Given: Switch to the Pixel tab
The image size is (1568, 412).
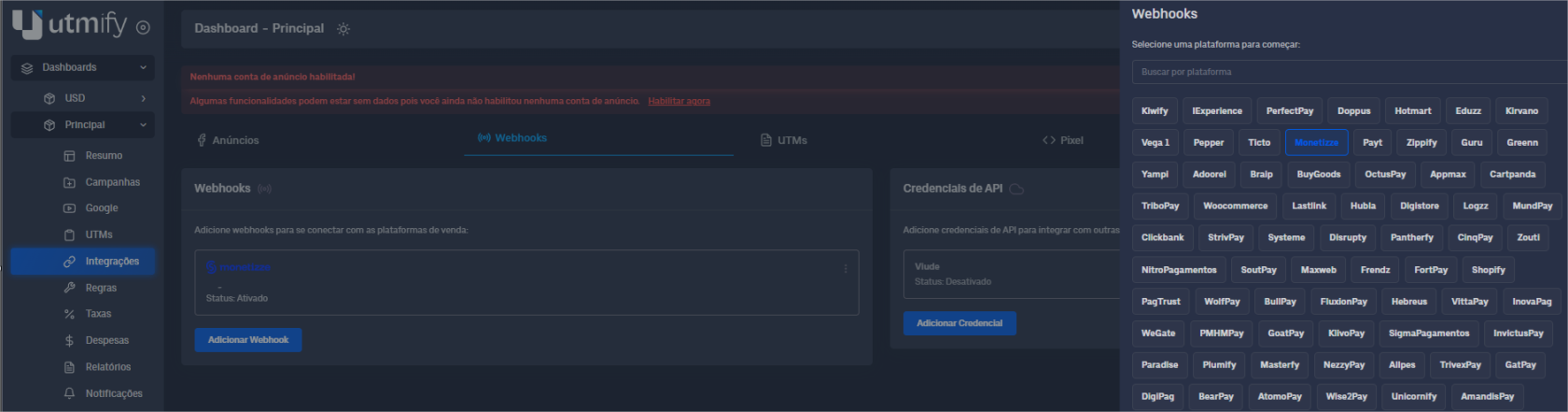Looking at the screenshot, I should 1063,140.
